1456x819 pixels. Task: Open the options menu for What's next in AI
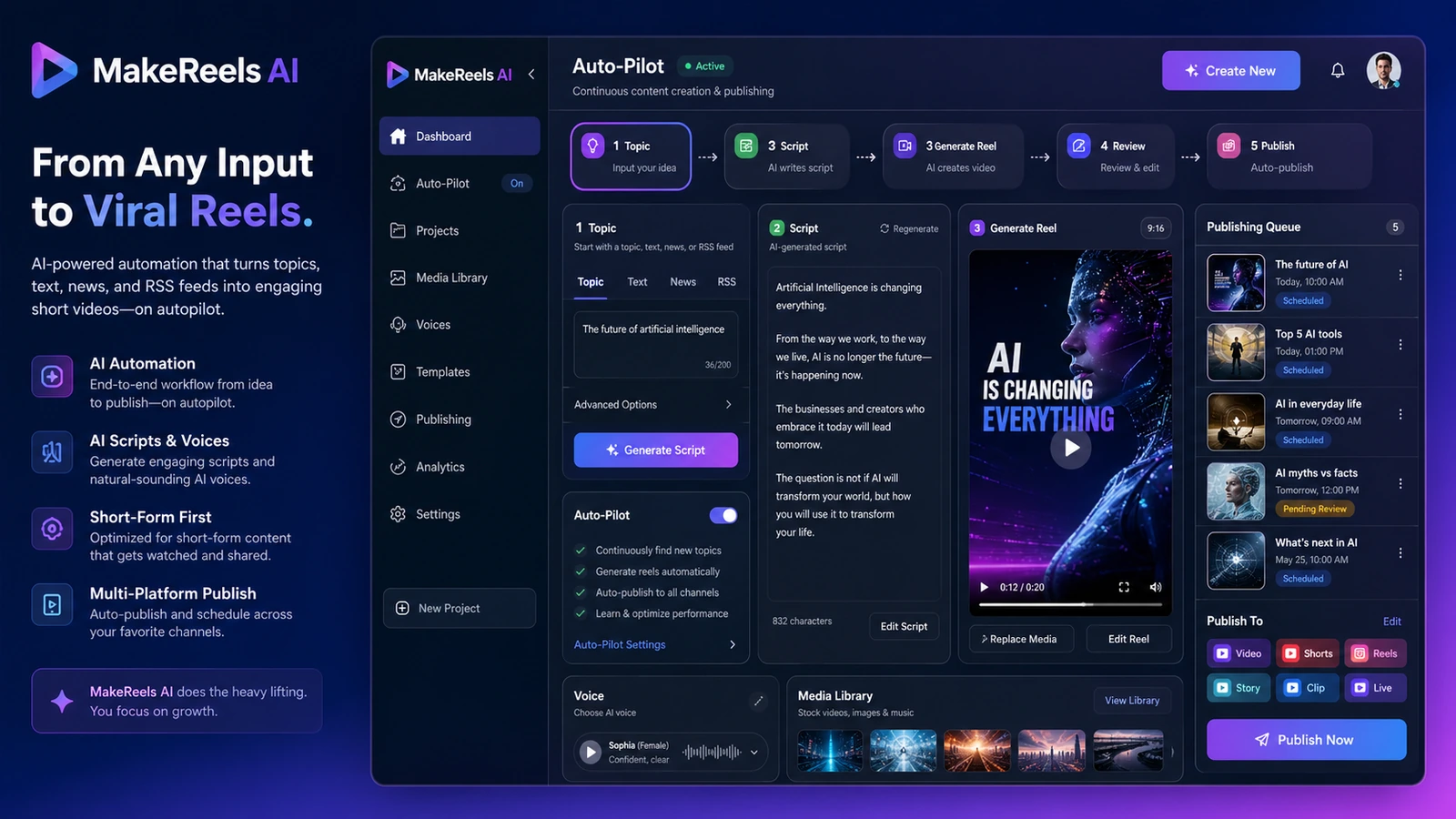tap(1400, 553)
